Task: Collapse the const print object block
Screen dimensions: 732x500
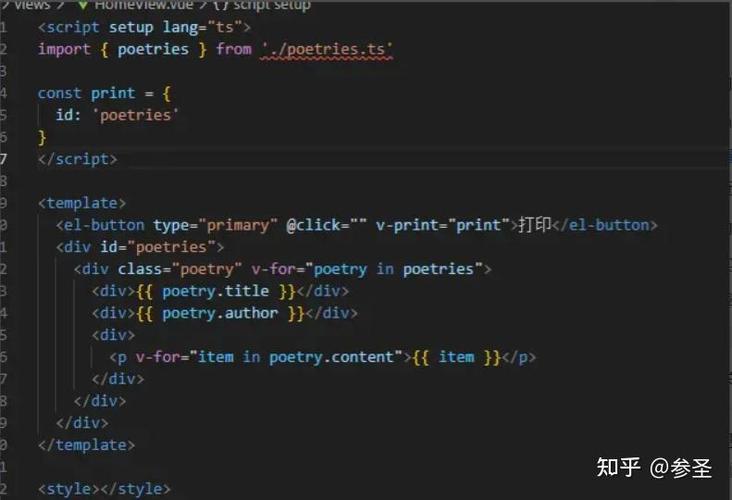Action: coord(22,93)
